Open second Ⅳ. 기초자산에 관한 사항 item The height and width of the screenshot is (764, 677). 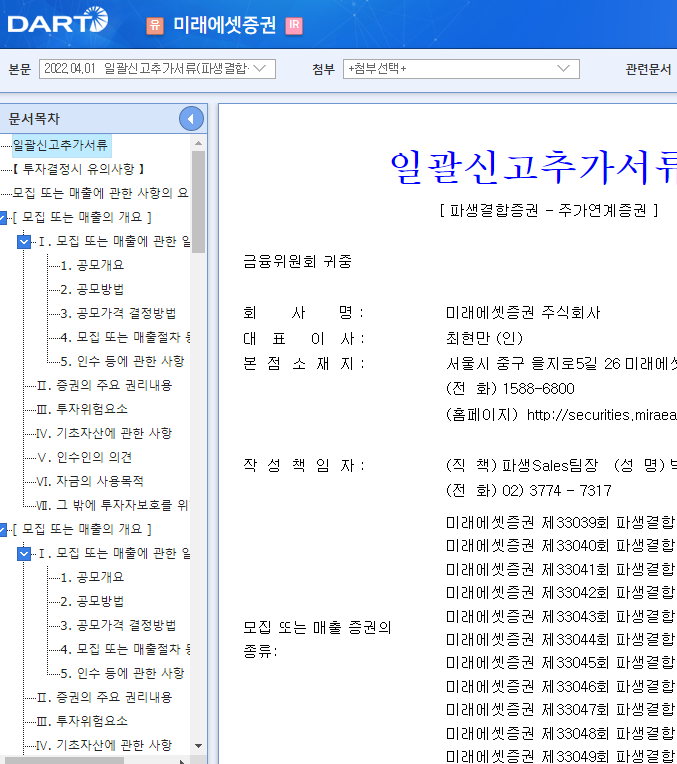104,745
